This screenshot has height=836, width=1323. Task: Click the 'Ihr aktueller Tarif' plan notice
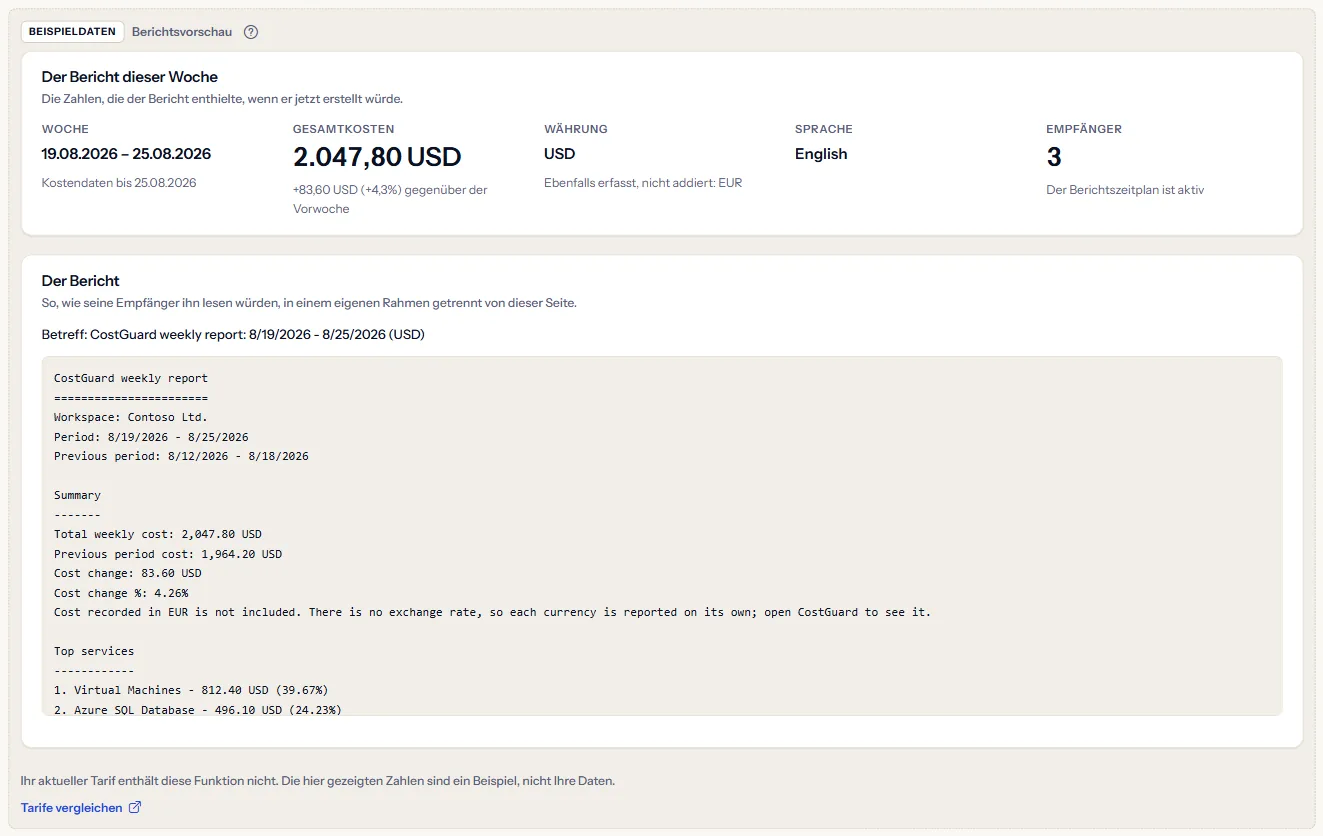pyautogui.click(x=318, y=780)
